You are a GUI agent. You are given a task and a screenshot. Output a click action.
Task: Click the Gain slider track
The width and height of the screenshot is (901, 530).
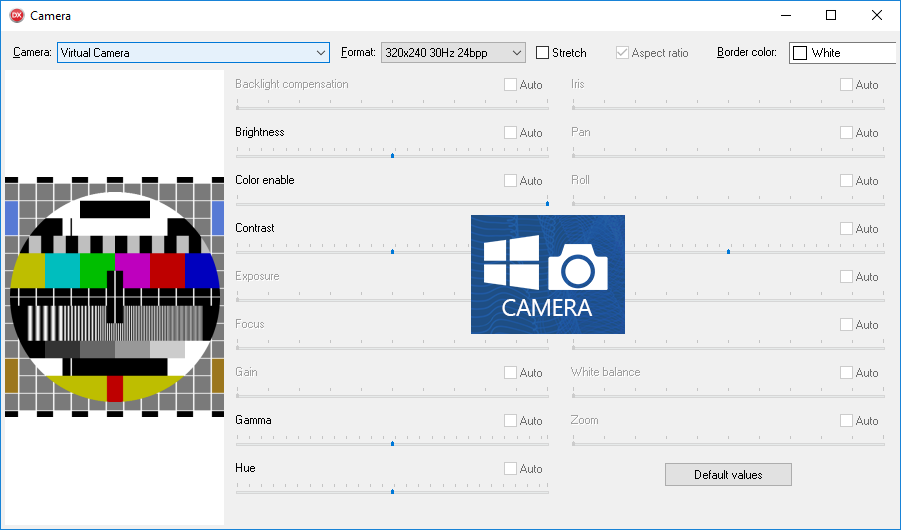(392, 395)
